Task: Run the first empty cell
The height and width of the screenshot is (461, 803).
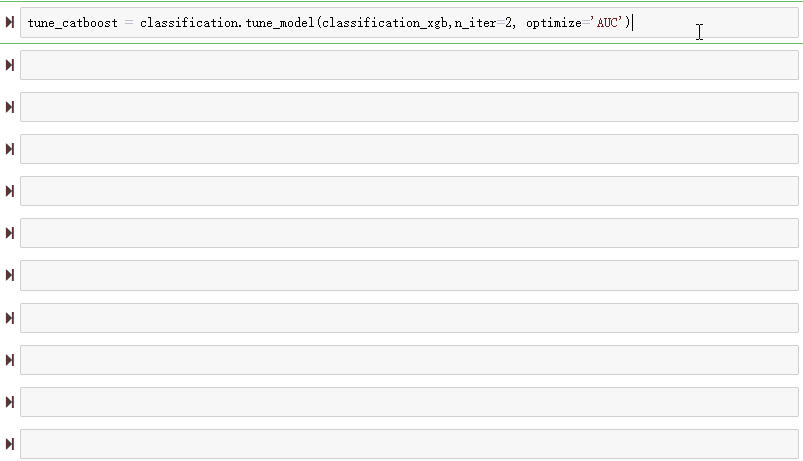Action: click(9, 65)
